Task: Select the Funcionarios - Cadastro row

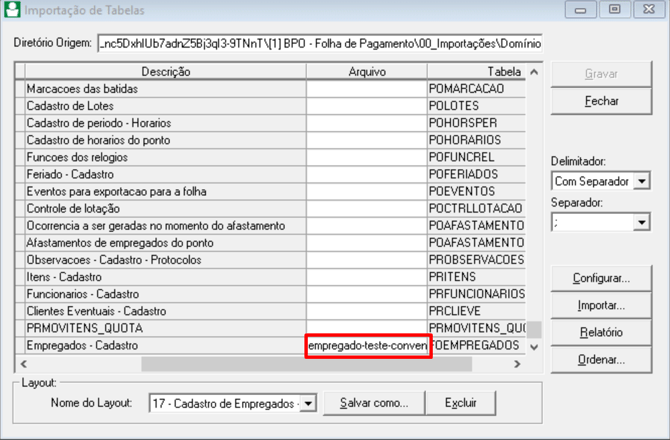Action: tap(165, 293)
